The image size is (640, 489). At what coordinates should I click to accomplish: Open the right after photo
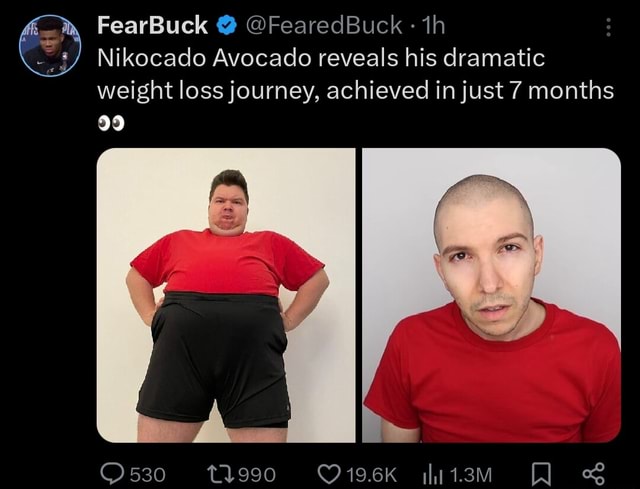point(491,295)
